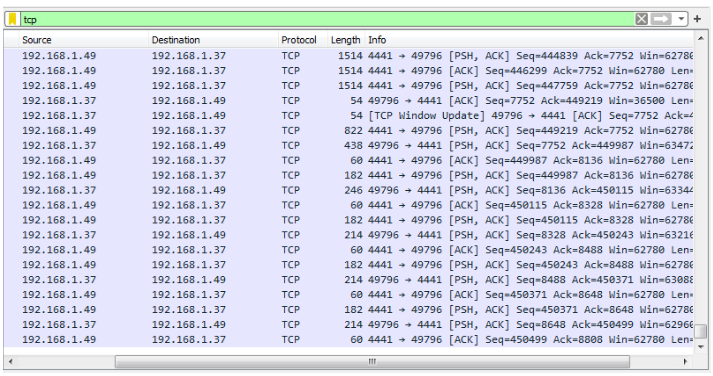Select the packet with length 438
The image size is (713, 376).
pos(349,146)
